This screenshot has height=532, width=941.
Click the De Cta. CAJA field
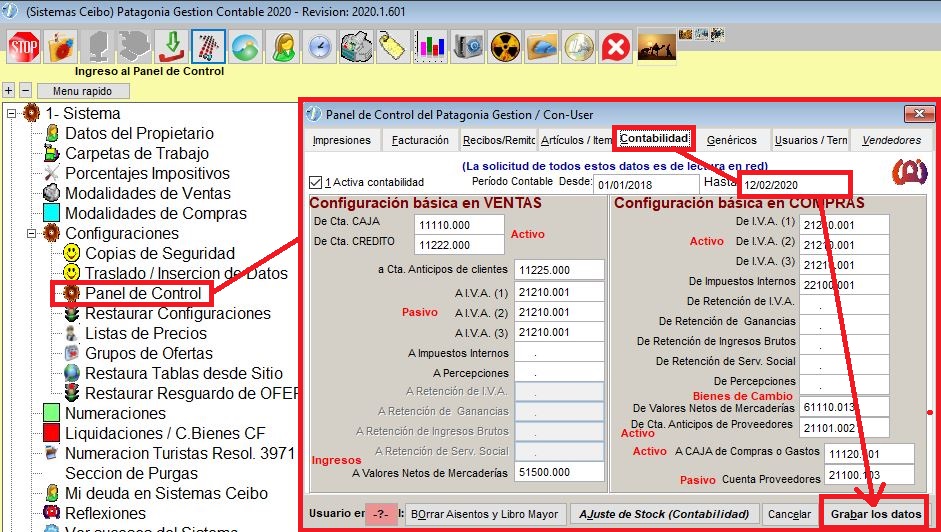click(x=459, y=225)
